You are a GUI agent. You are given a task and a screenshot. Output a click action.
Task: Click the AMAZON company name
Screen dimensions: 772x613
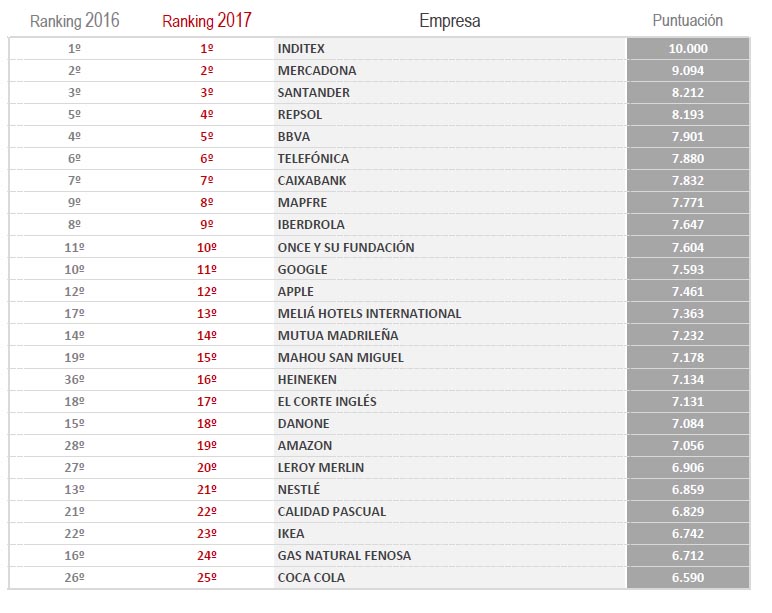(x=304, y=445)
